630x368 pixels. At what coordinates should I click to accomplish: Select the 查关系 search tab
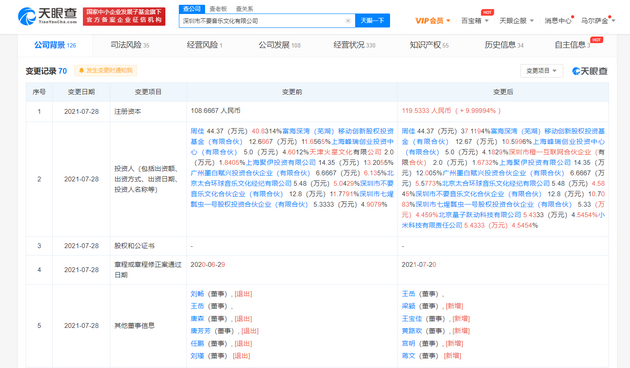tap(244, 9)
